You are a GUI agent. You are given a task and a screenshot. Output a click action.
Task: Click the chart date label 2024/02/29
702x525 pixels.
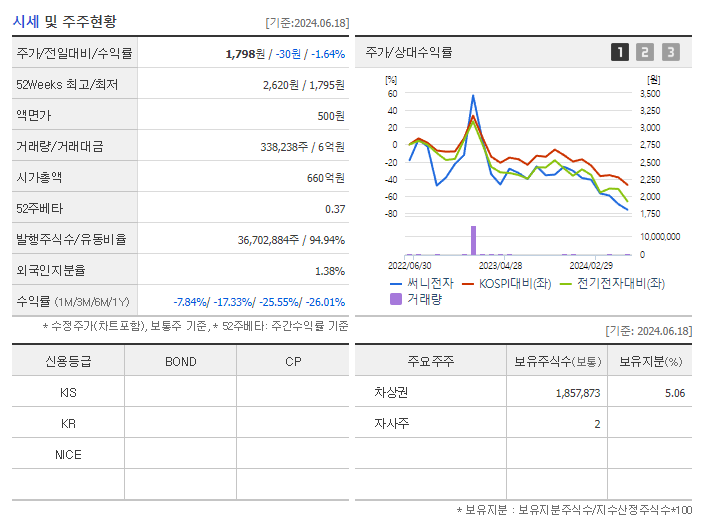[x=591, y=266]
